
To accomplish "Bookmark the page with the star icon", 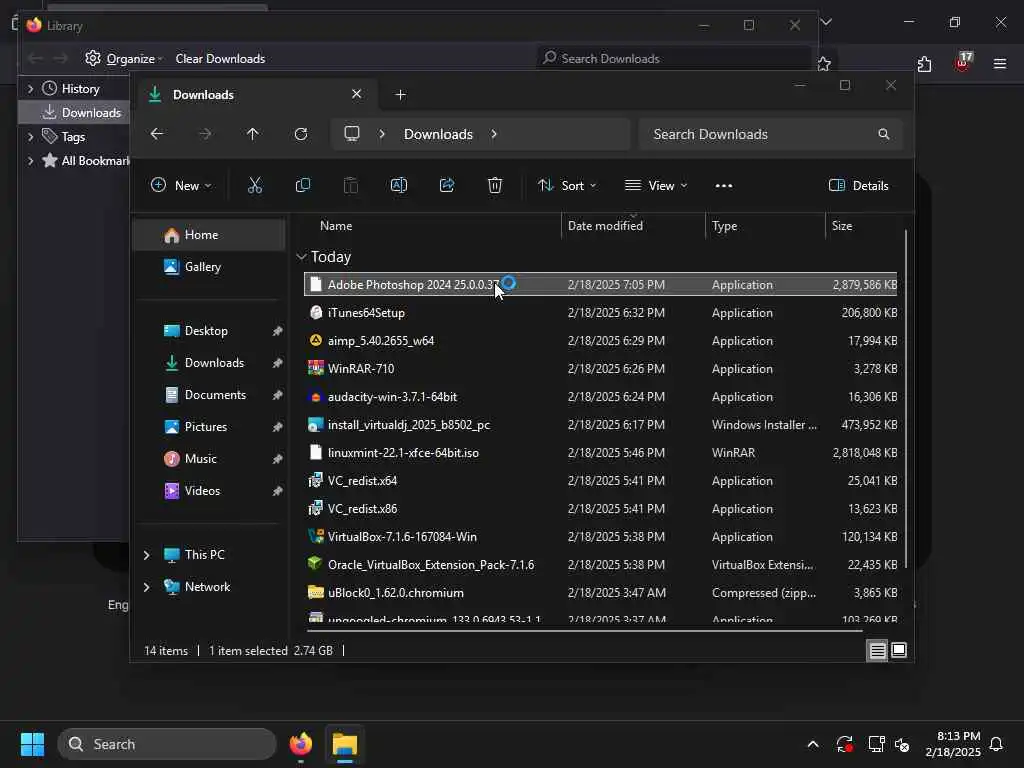I will [x=824, y=64].
